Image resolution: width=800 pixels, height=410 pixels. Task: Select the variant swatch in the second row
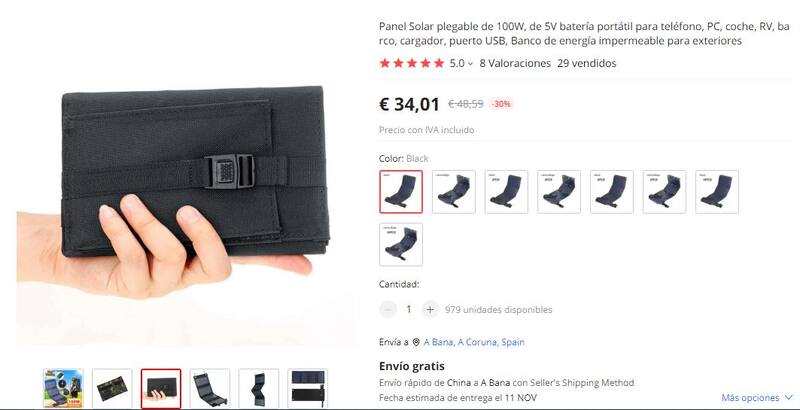pos(401,244)
